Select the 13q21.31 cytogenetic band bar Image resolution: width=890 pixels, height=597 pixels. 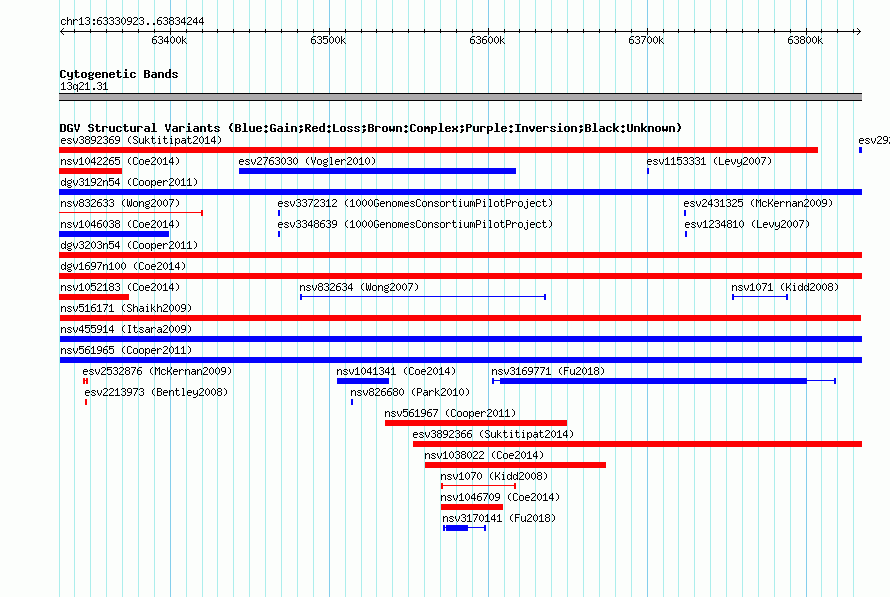pyautogui.click(x=460, y=97)
